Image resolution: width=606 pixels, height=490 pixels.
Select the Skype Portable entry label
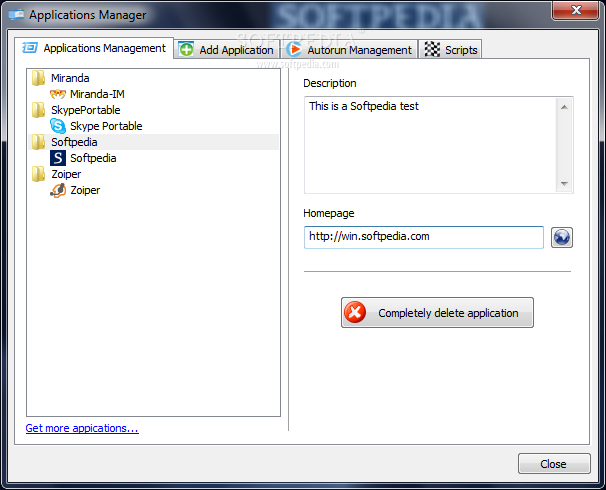(106, 126)
